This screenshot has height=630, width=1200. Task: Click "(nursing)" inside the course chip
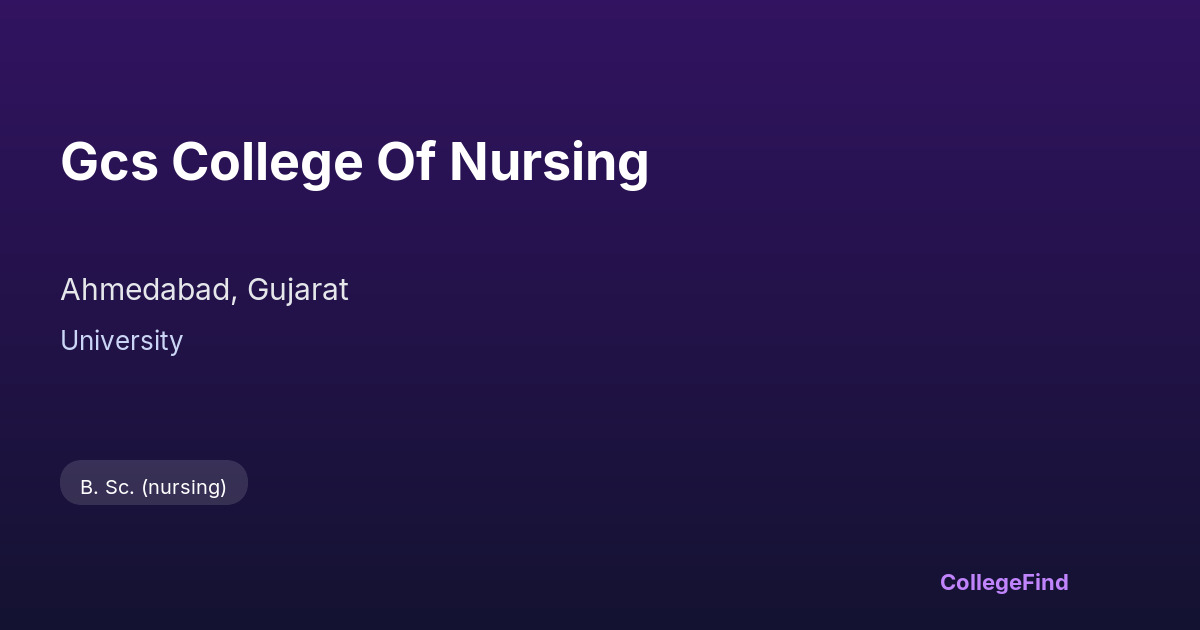click(184, 487)
